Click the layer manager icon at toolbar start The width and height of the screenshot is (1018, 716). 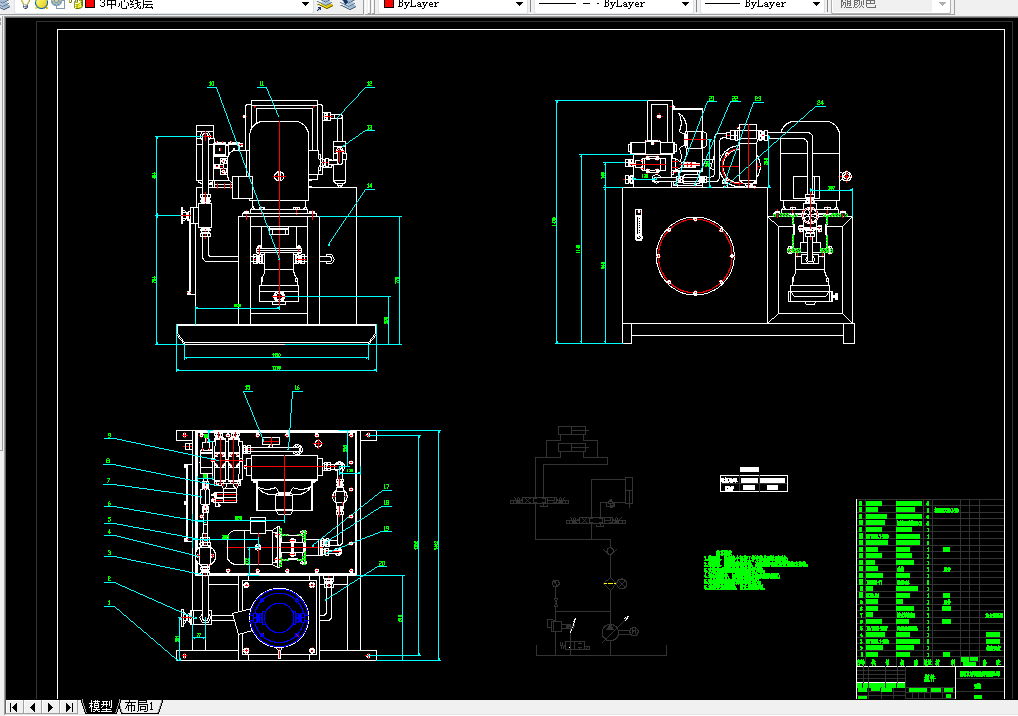(4, 4)
